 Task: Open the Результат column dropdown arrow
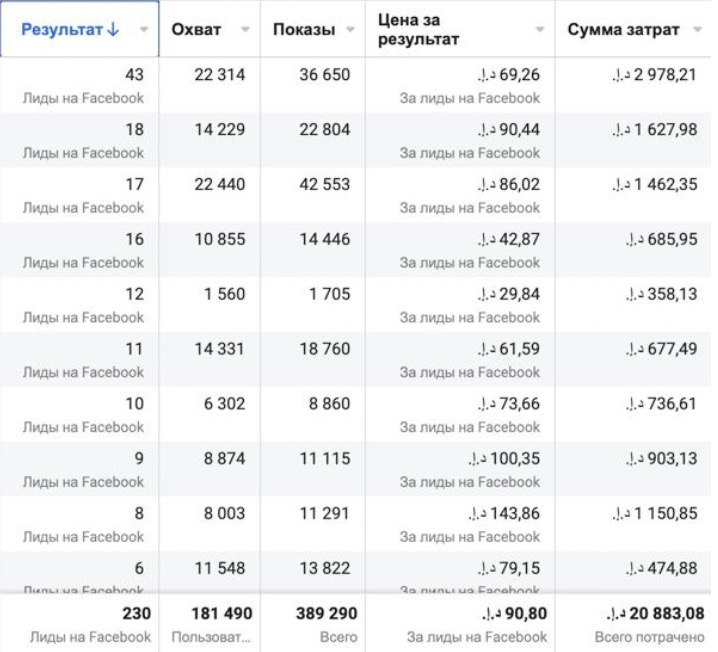[x=144, y=30]
